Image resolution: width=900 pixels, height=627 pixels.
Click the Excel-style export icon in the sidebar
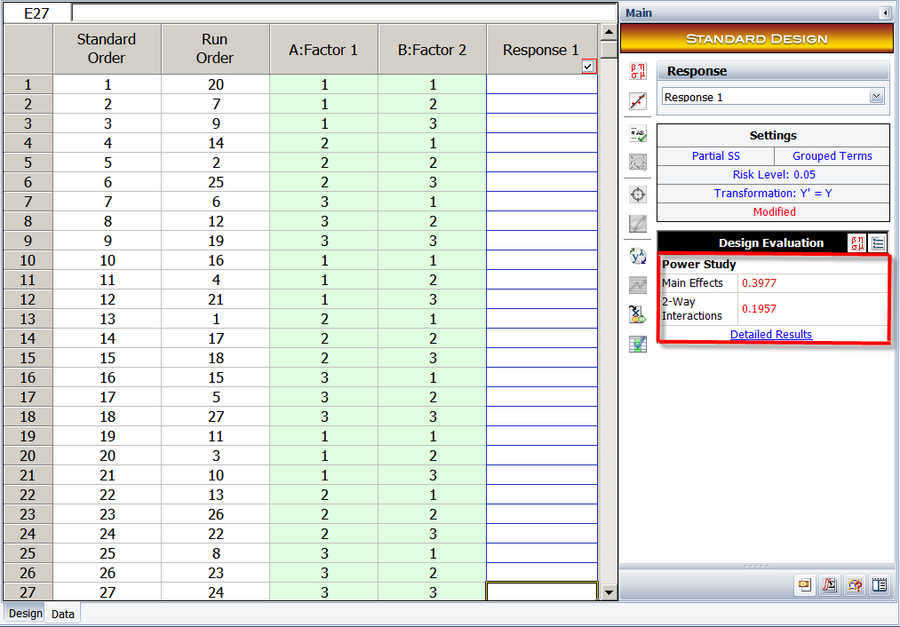(x=637, y=314)
